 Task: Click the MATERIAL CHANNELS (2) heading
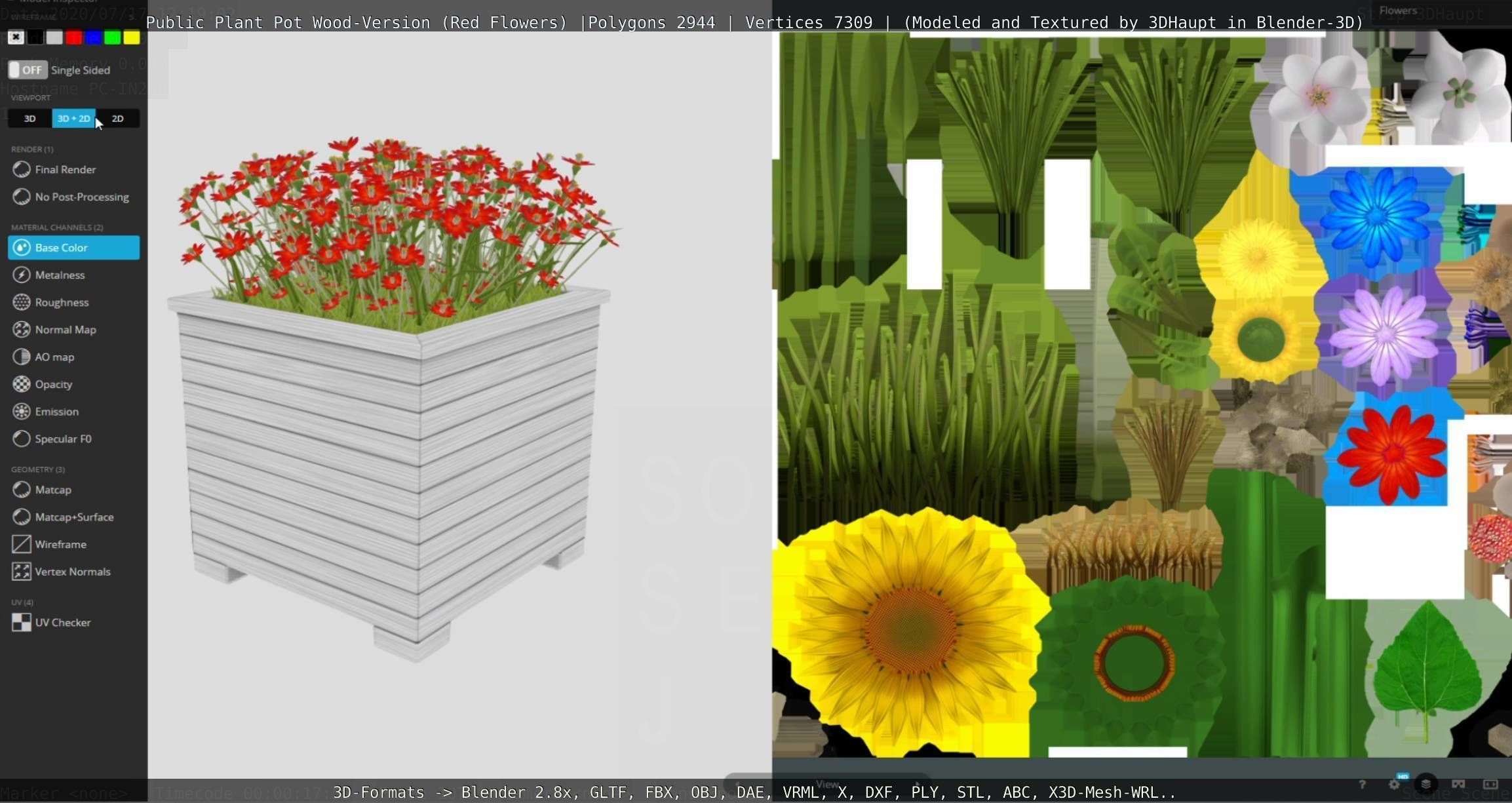[x=57, y=227]
